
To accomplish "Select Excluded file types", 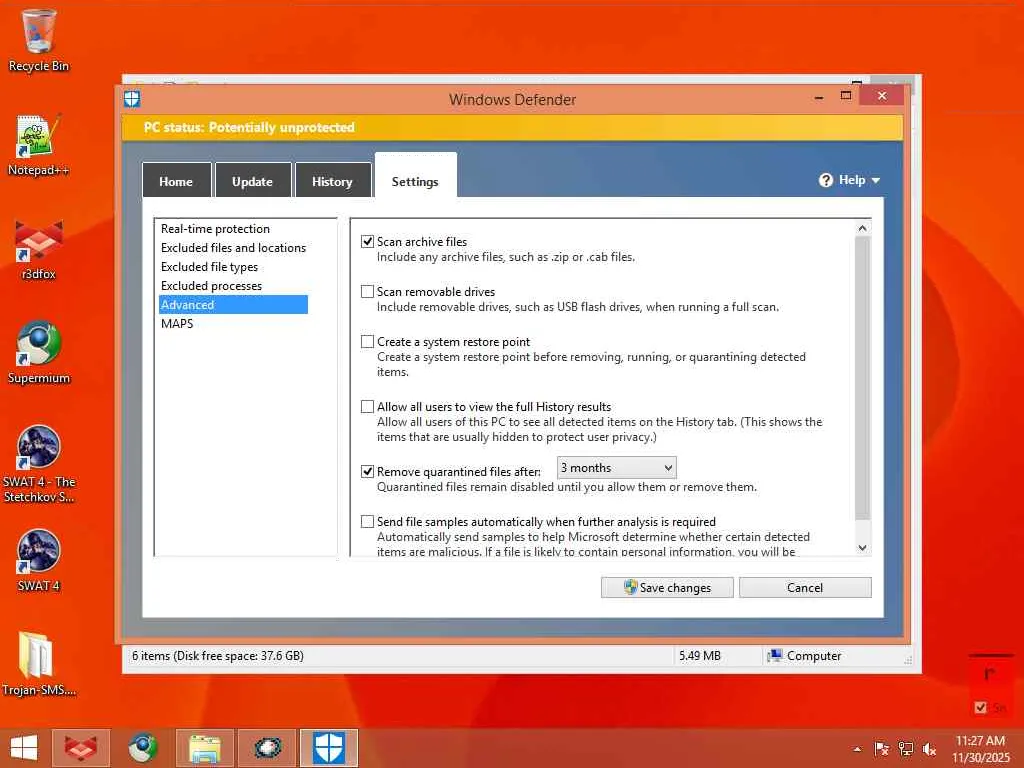I will 210,267.
